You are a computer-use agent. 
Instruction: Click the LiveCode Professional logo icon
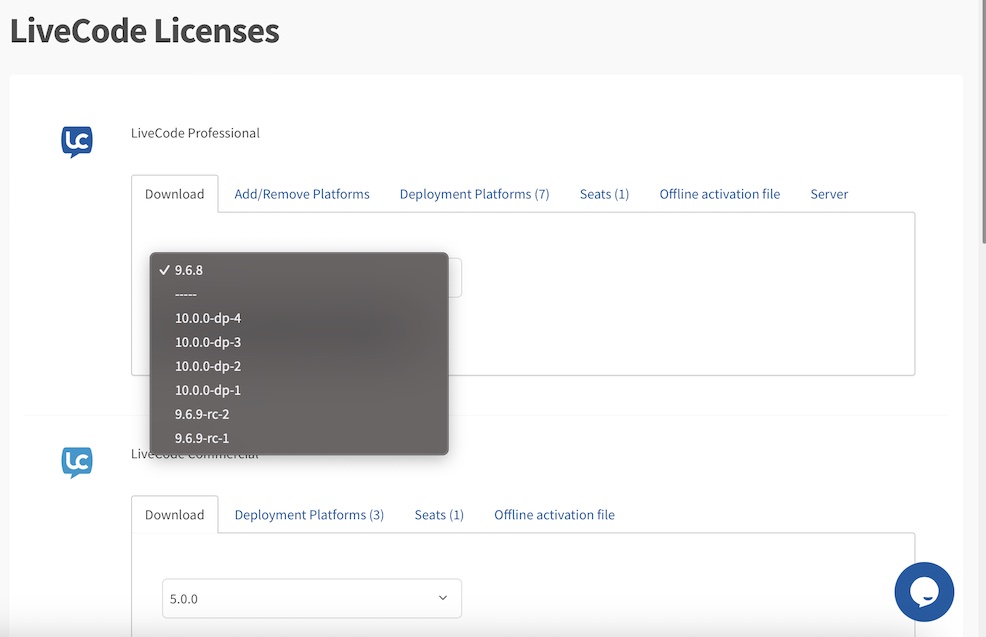(x=77, y=142)
